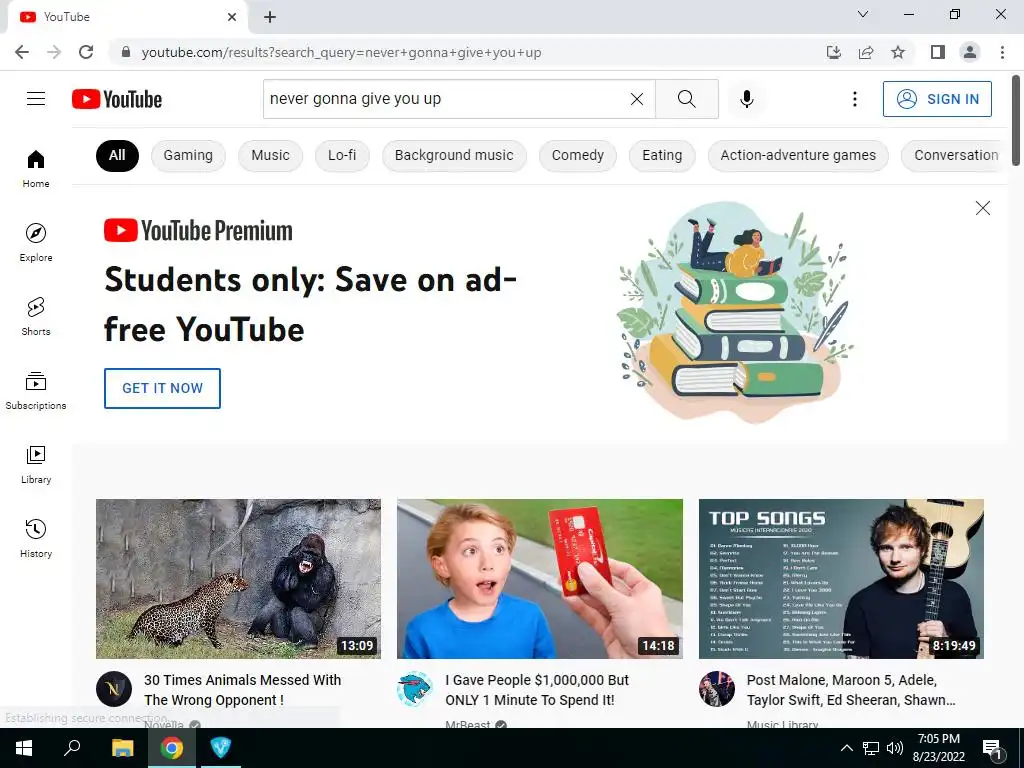Click GET IT NOW button
The image size is (1024, 768).
(x=162, y=388)
